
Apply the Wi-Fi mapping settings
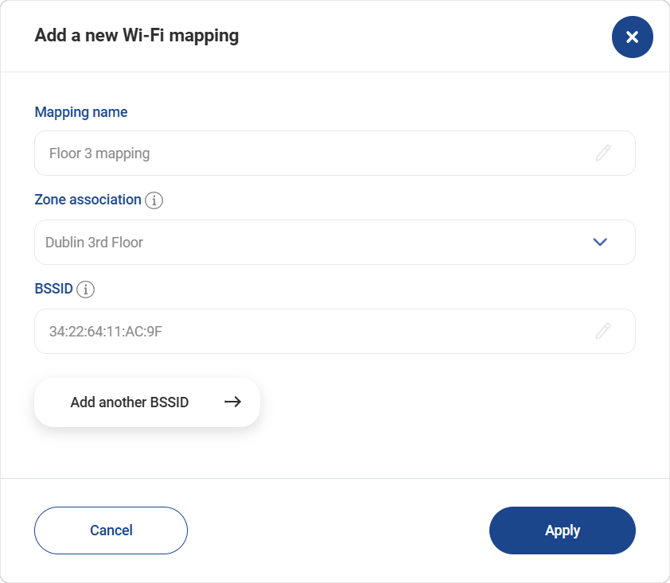pyautogui.click(x=562, y=530)
